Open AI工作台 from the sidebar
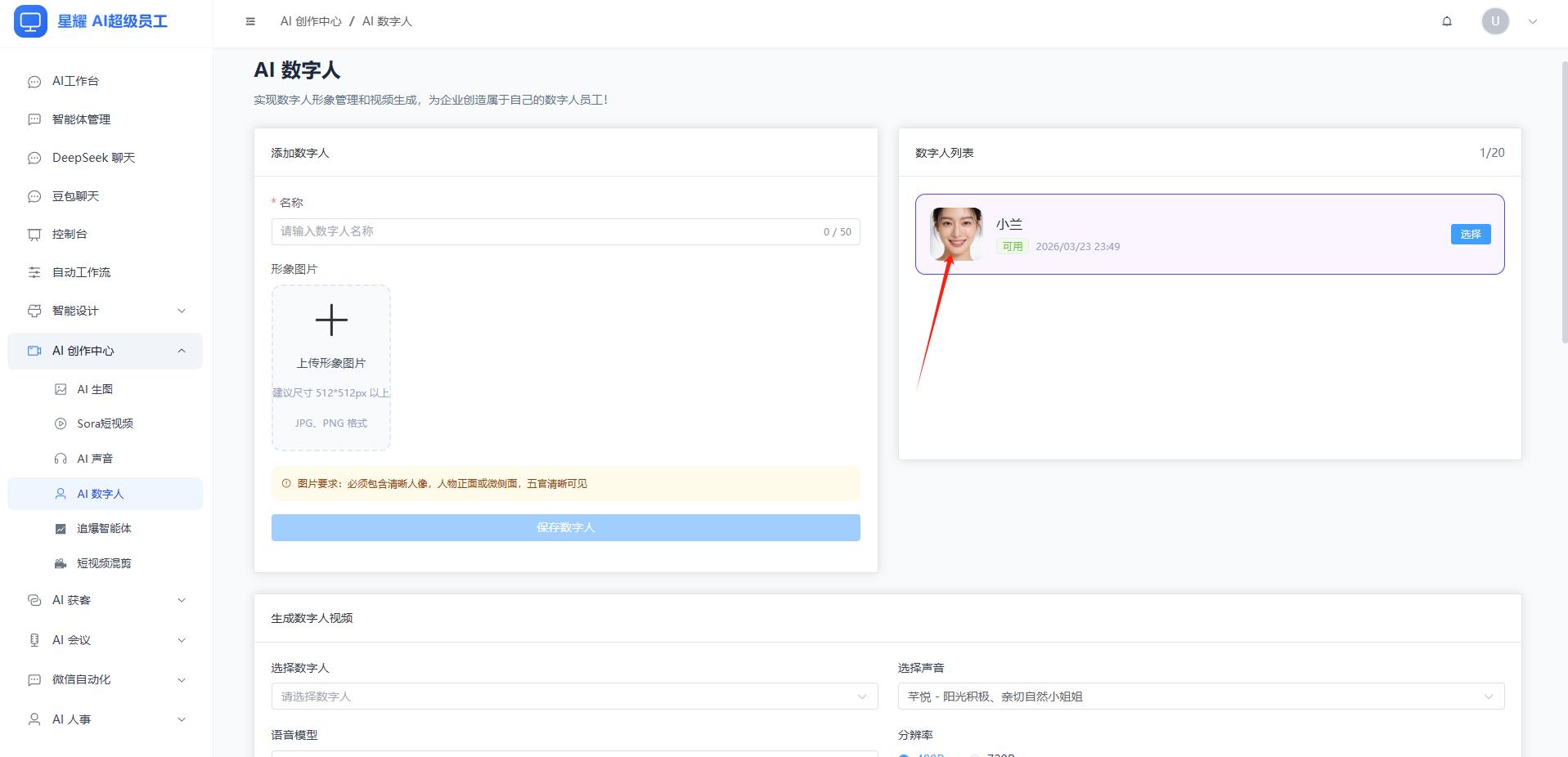 [x=75, y=81]
